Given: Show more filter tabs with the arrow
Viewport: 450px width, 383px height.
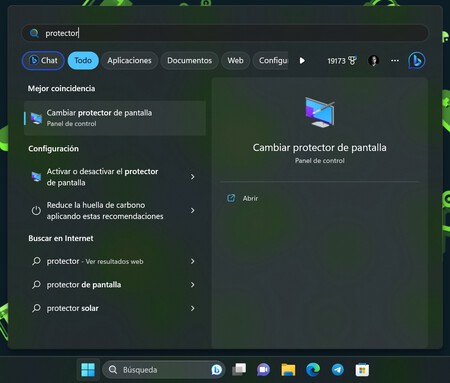Looking at the screenshot, I should [x=302, y=61].
